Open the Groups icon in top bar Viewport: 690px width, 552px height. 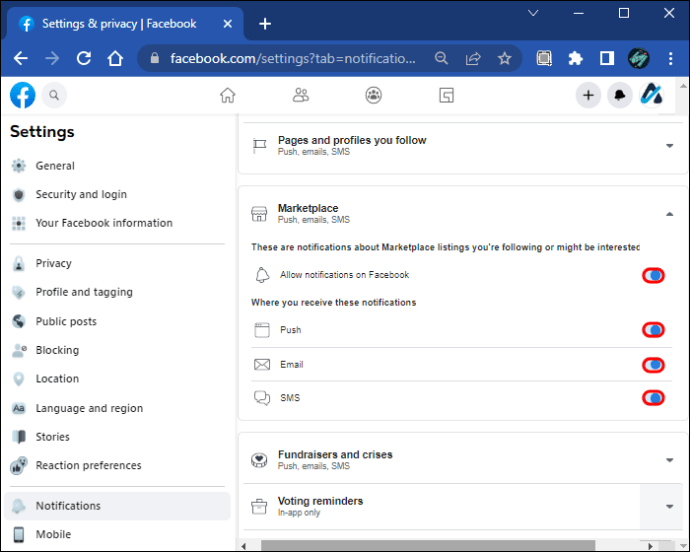click(373, 95)
